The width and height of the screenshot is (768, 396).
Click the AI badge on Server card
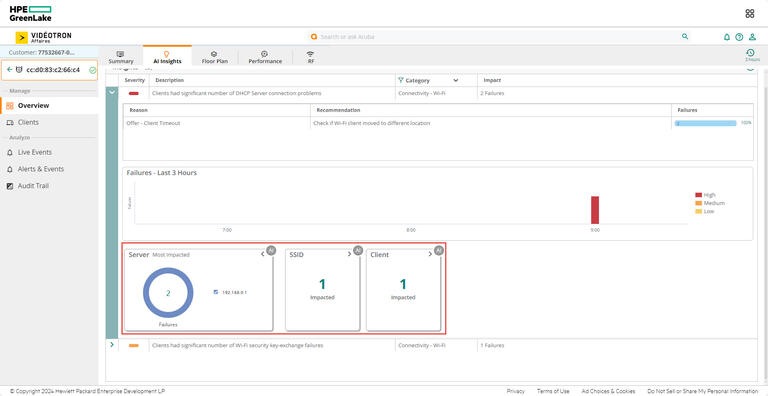(271, 250)
